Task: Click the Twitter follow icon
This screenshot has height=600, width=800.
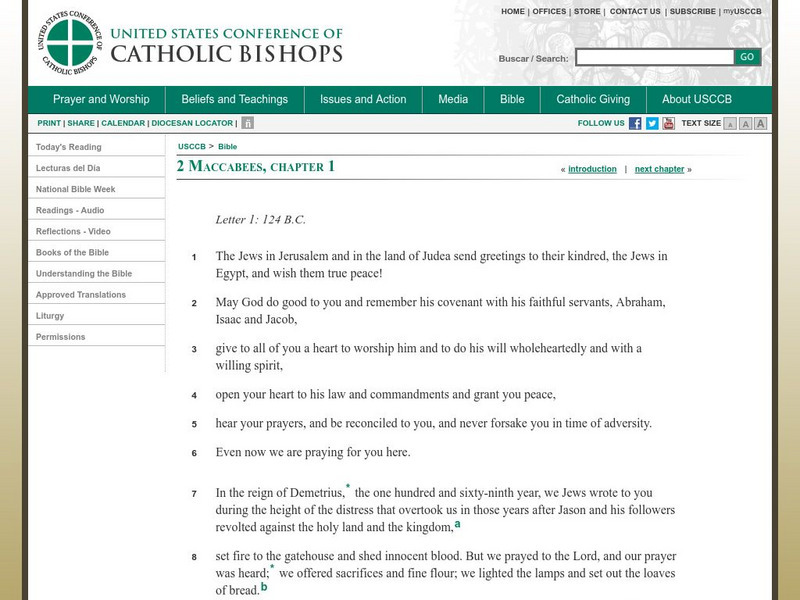Action: (x=653, y=124)
